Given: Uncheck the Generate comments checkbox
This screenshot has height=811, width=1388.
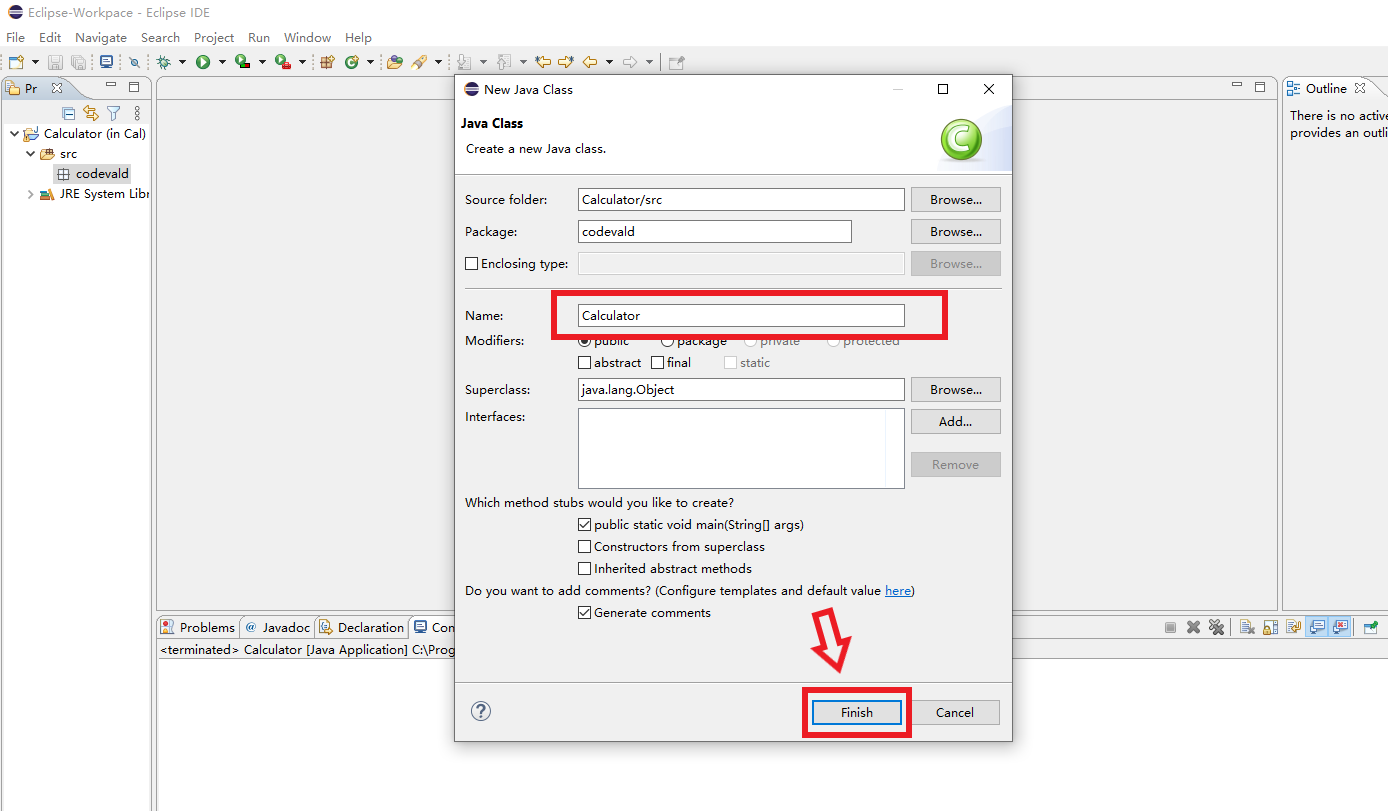Looking at the screenshot, I should pos(585,613).
